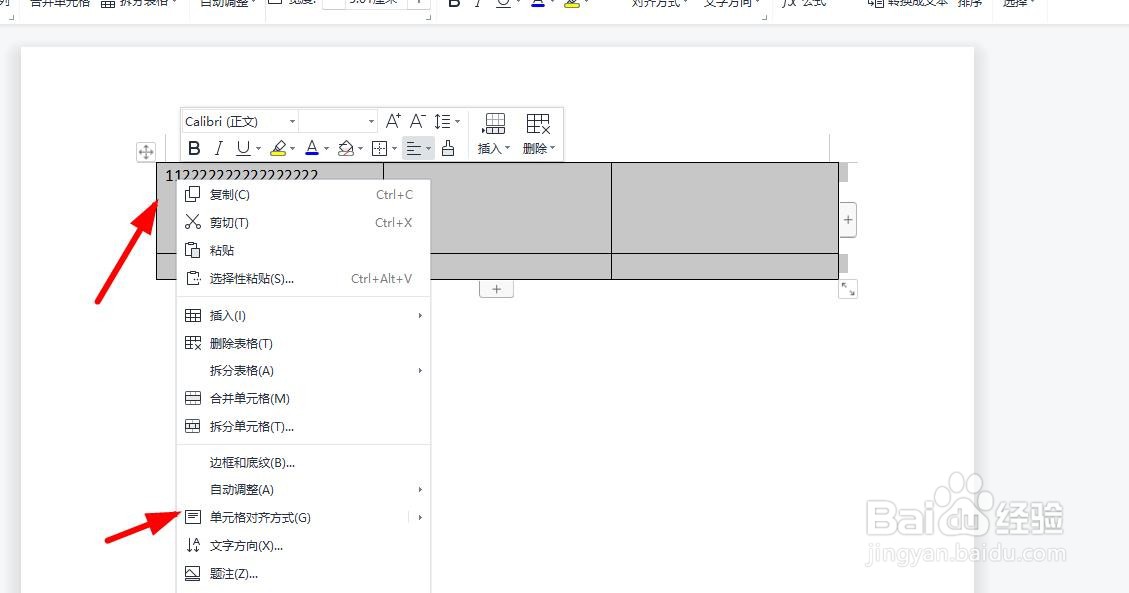Click the format painter icon on floating toolbar
Image resolution: width=1129 pixels, height=593 pixels.
pos(448,148)
